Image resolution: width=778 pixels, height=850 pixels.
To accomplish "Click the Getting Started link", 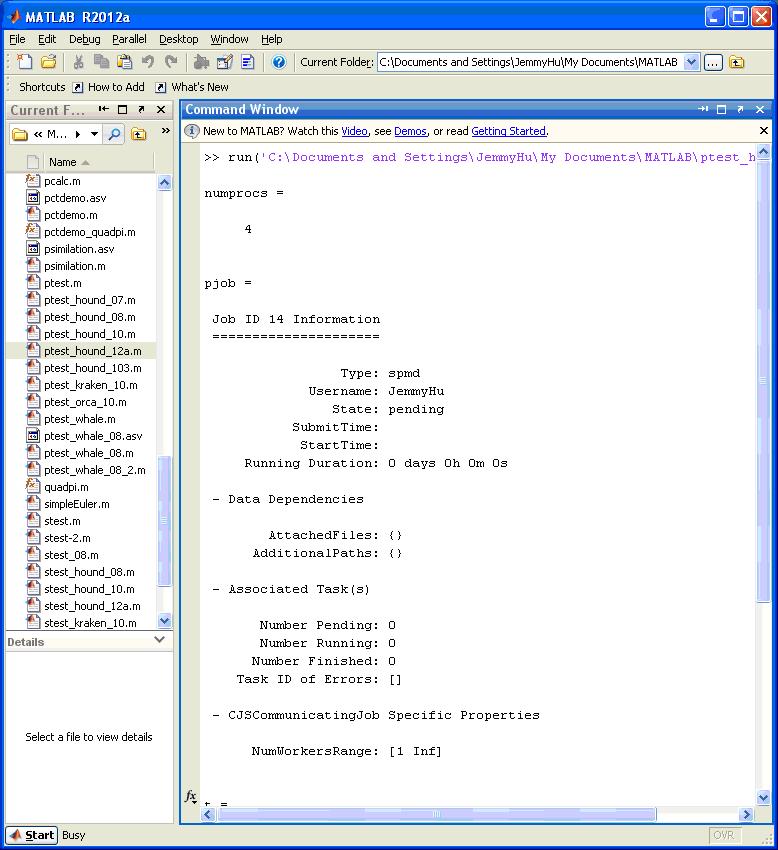I will click(x=508, y=131).
